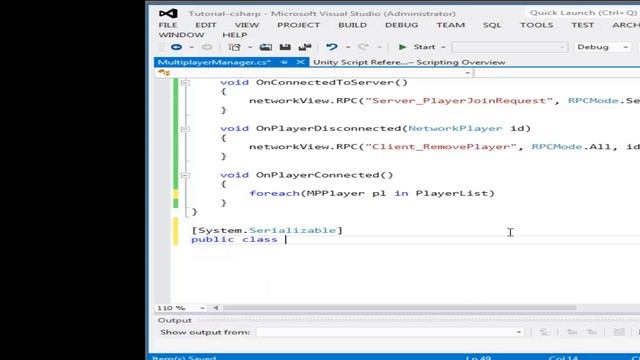640x360 pixels.
Task: Click the editor horizontal scrollbar thumb
Action: click(399, 308)
